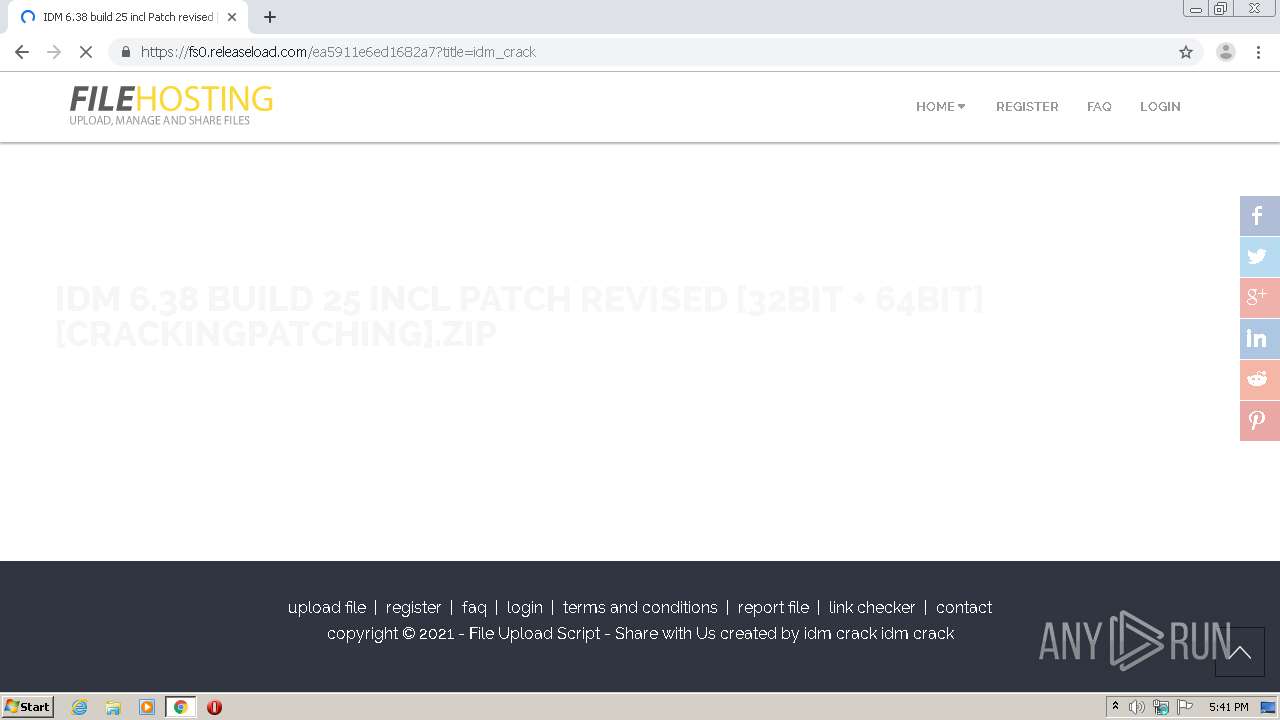The image size is (1280, 720).
Task: Click the Show desktop tray button
Action: tap(1268, 707)
